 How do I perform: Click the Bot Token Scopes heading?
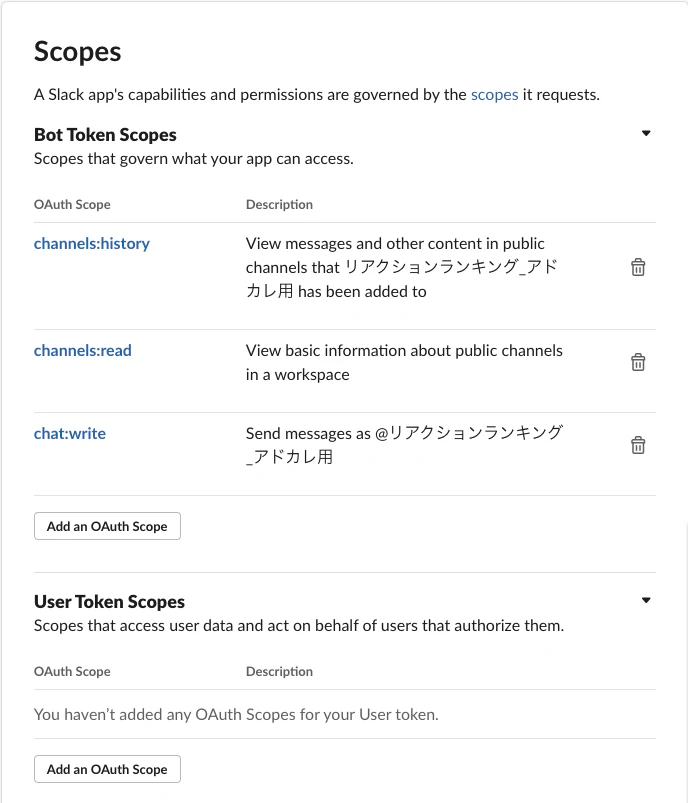click(105, 135)
